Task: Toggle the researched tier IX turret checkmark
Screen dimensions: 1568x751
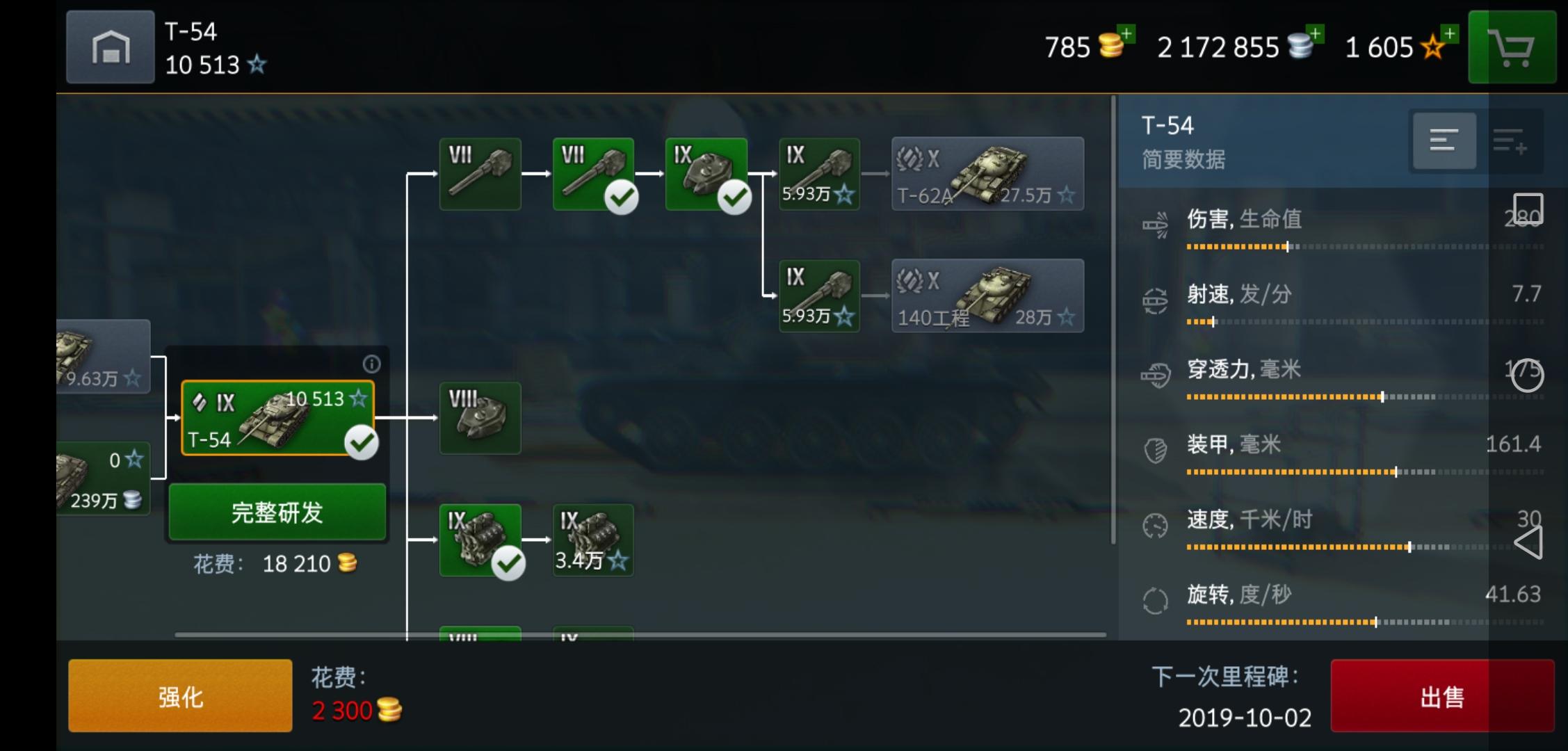Action: [x=734, y=197]
